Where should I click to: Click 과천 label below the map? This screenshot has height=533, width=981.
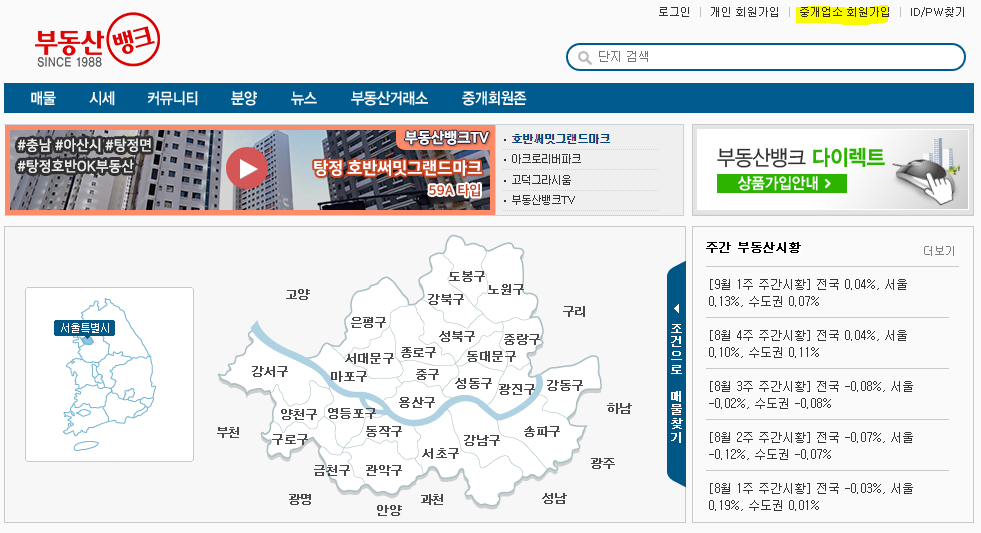point(432,499)
